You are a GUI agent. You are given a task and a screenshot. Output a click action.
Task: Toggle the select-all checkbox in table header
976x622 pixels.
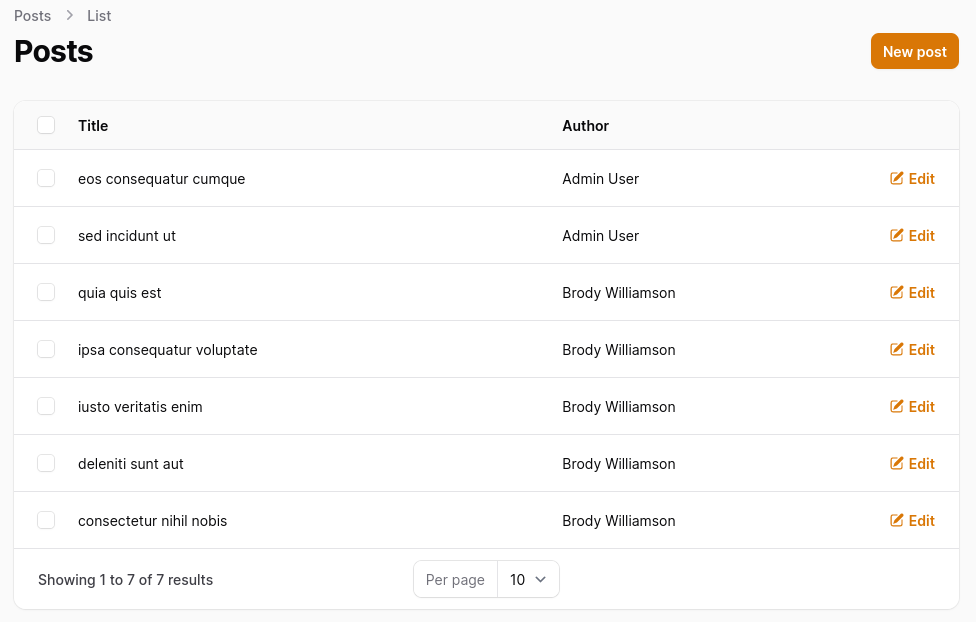pos(46,125)
